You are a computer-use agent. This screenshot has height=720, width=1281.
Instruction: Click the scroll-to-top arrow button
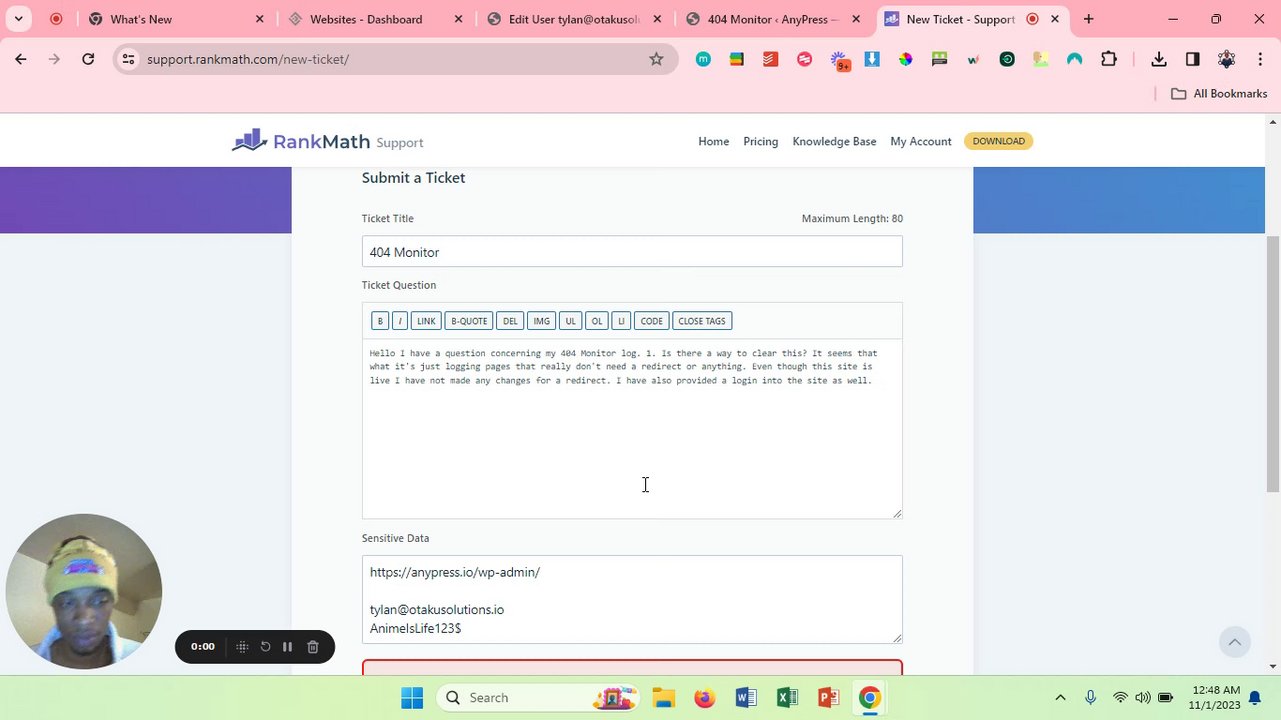[1234, 642]
